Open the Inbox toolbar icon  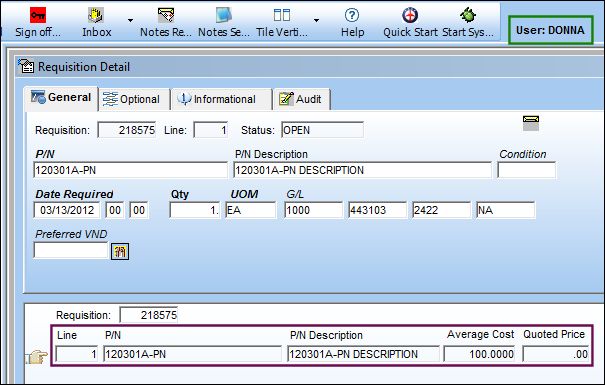click(96, 15)
